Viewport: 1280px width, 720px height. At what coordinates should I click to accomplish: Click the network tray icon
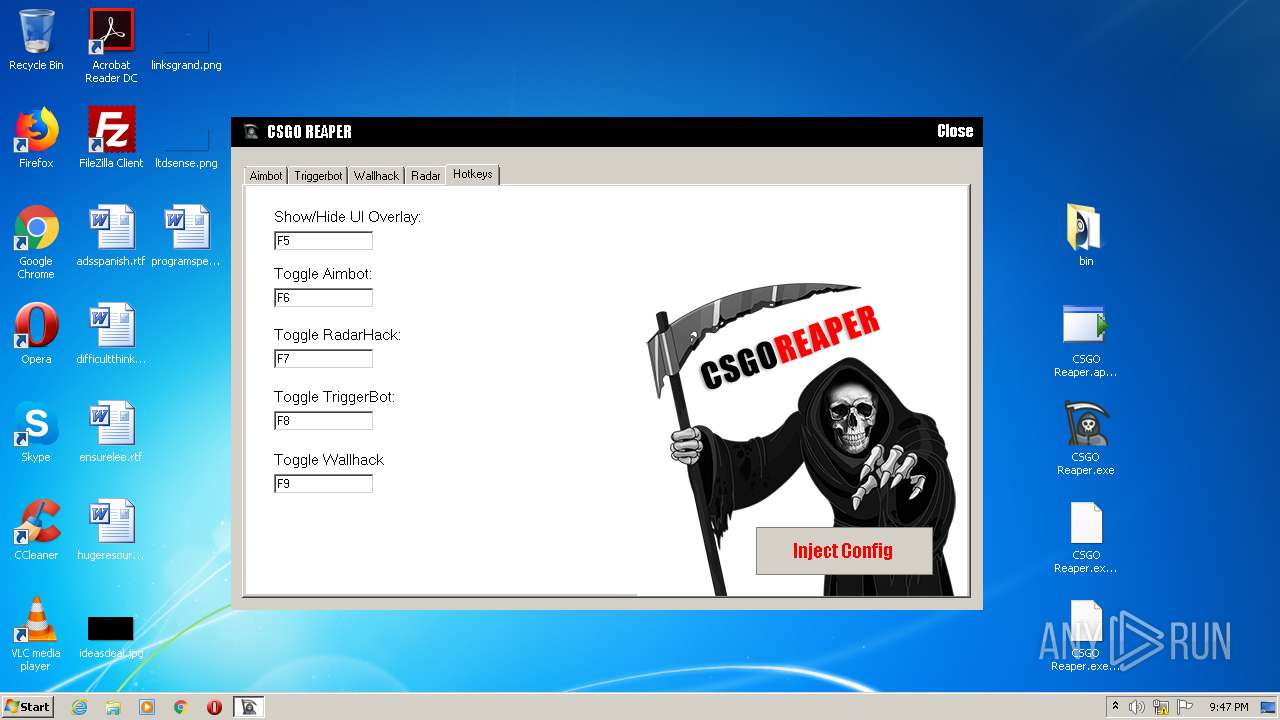click(1161, 707)
